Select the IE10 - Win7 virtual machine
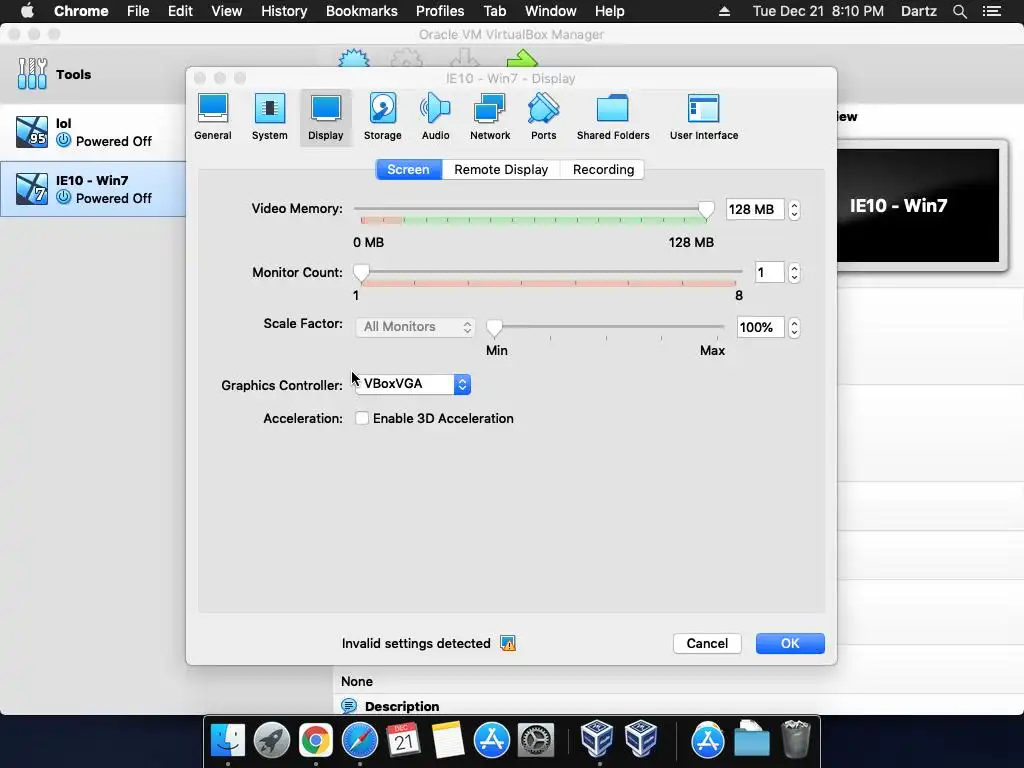 click(x=93, y=189)
